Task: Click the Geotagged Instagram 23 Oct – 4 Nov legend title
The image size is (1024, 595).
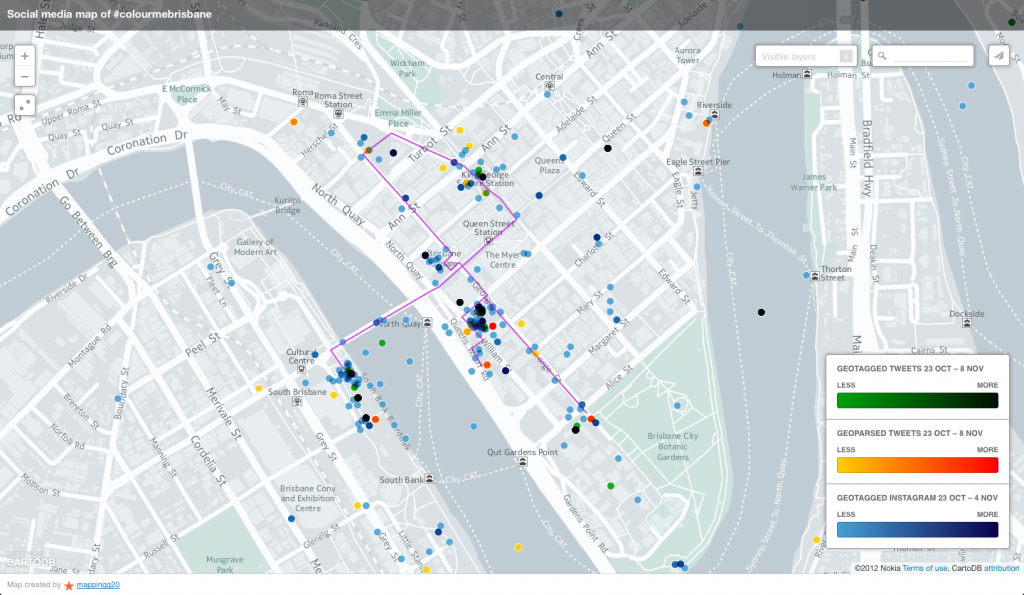Action: tap(917, 498)
